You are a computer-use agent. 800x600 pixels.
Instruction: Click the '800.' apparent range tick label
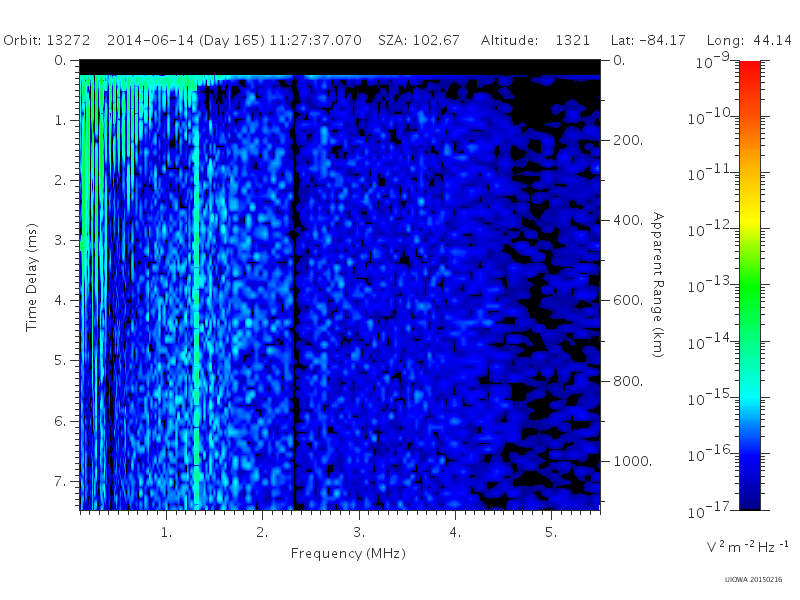[x=628, y=381]
